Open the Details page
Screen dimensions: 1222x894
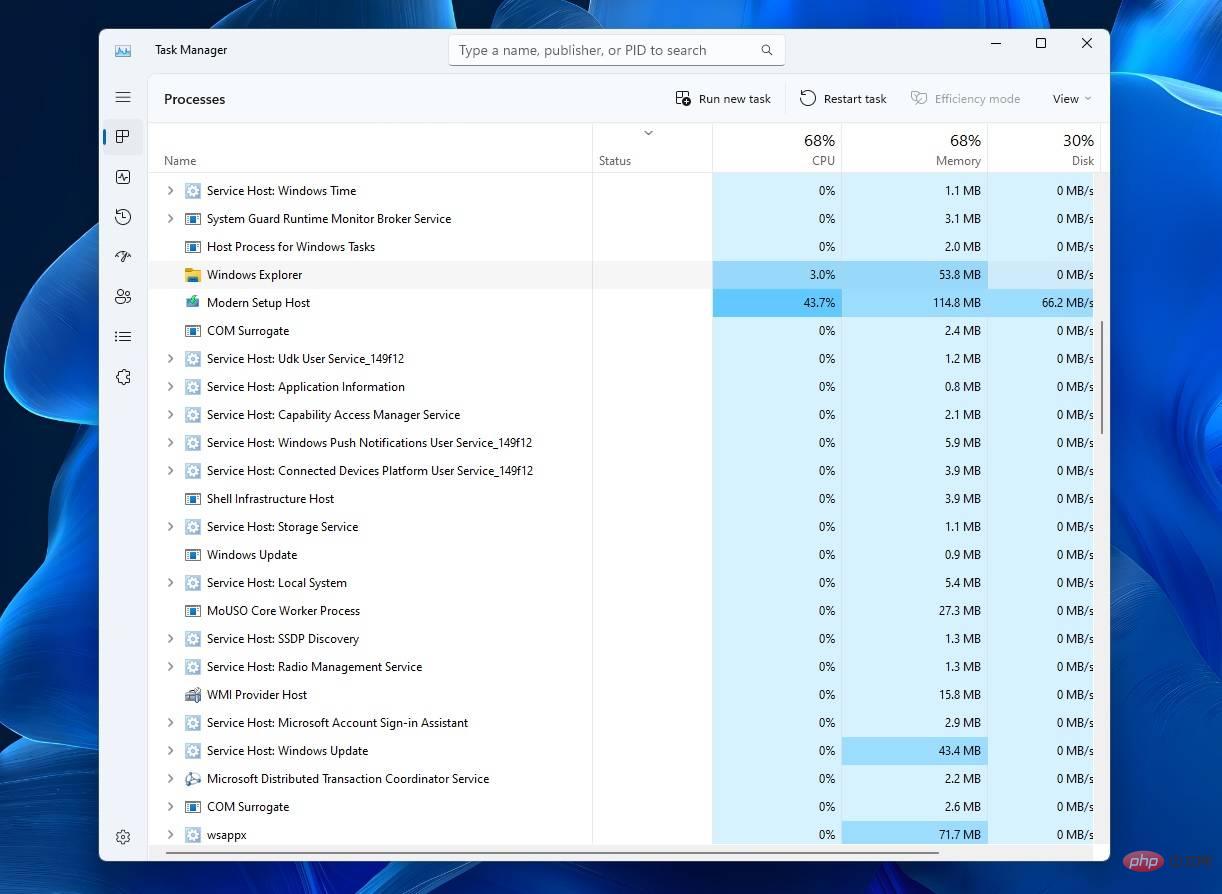[x=123, y=336]
